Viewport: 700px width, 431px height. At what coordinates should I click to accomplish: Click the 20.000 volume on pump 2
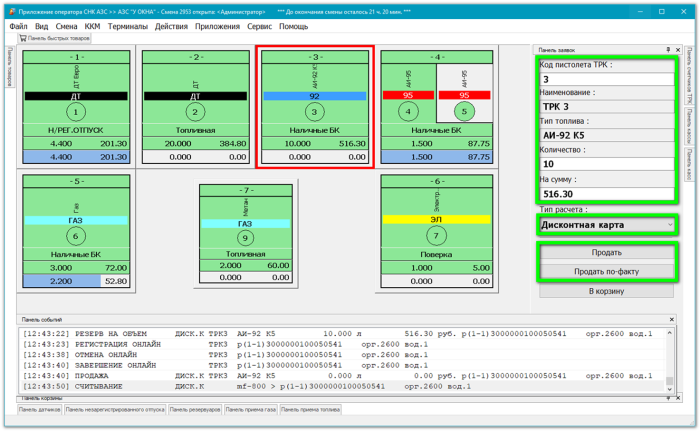click(178, 144)
